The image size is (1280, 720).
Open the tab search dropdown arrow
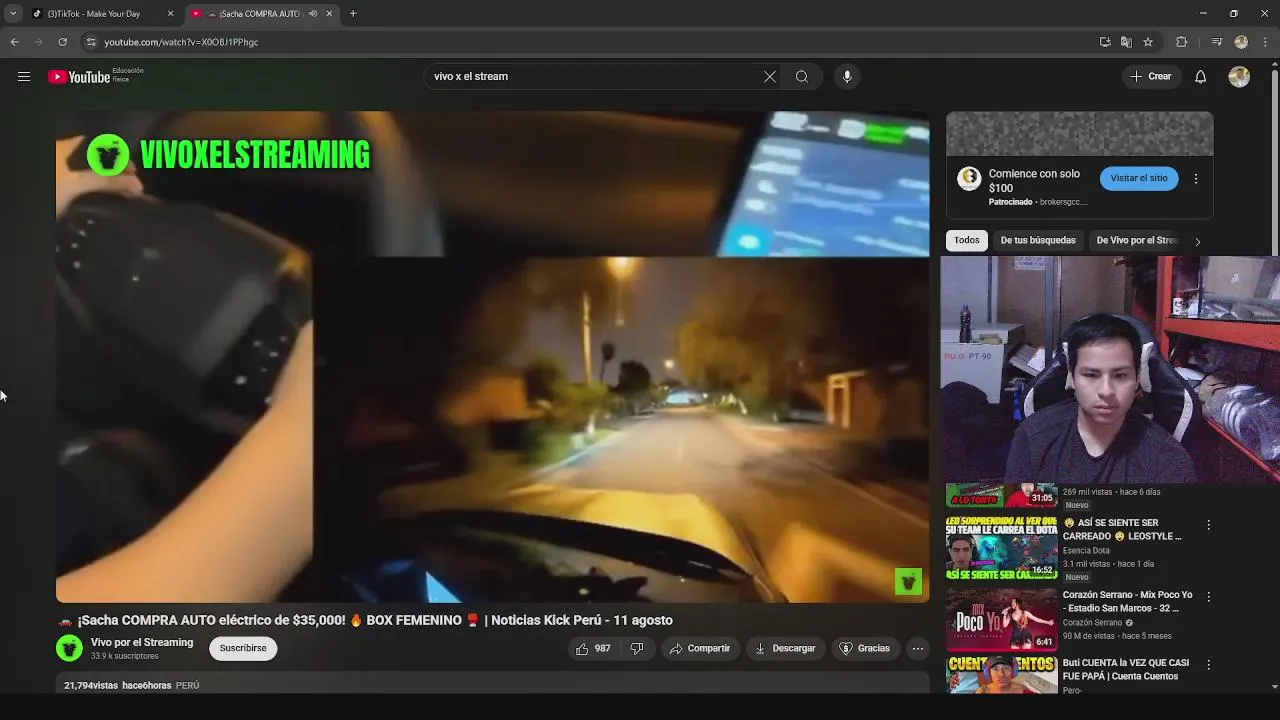[13, 14]
